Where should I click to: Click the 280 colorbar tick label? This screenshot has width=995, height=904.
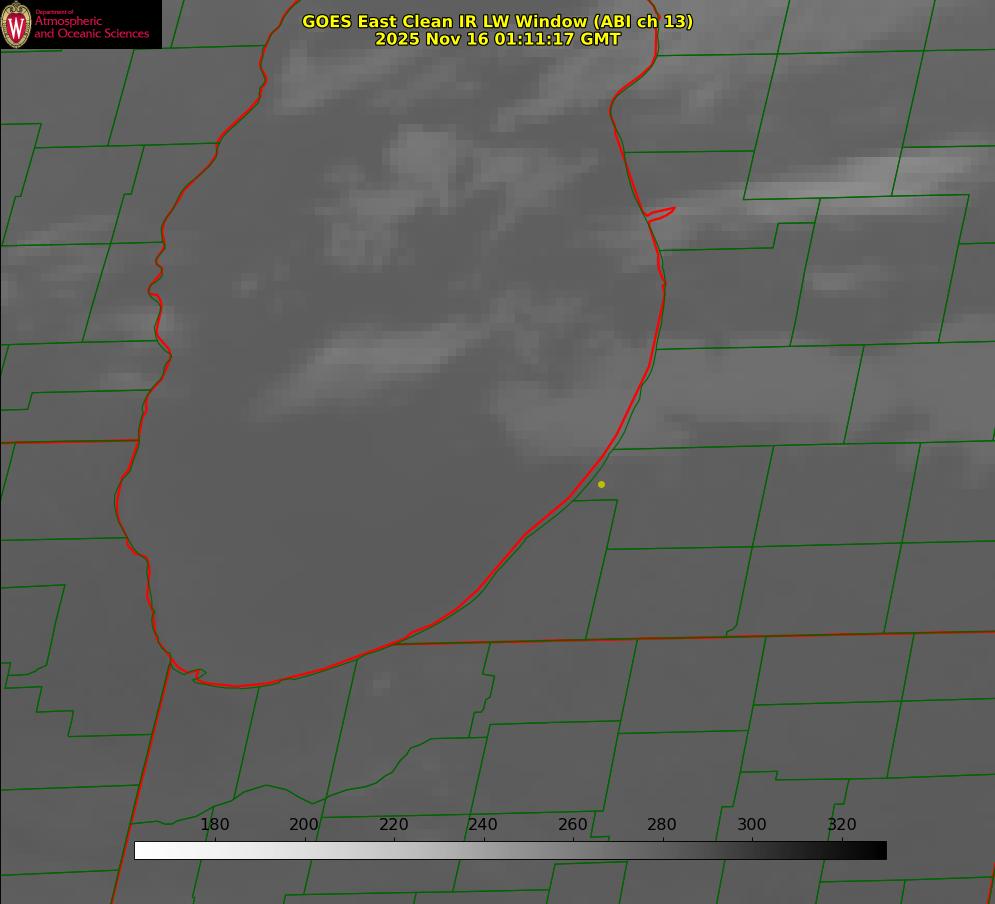click(x=662, y=825)
